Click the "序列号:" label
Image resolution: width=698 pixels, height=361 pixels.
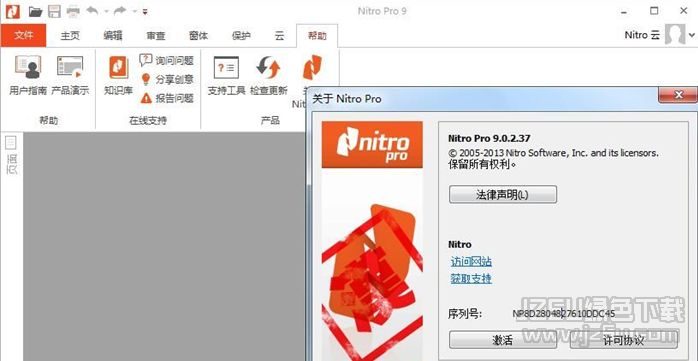(x=465, y=314)
